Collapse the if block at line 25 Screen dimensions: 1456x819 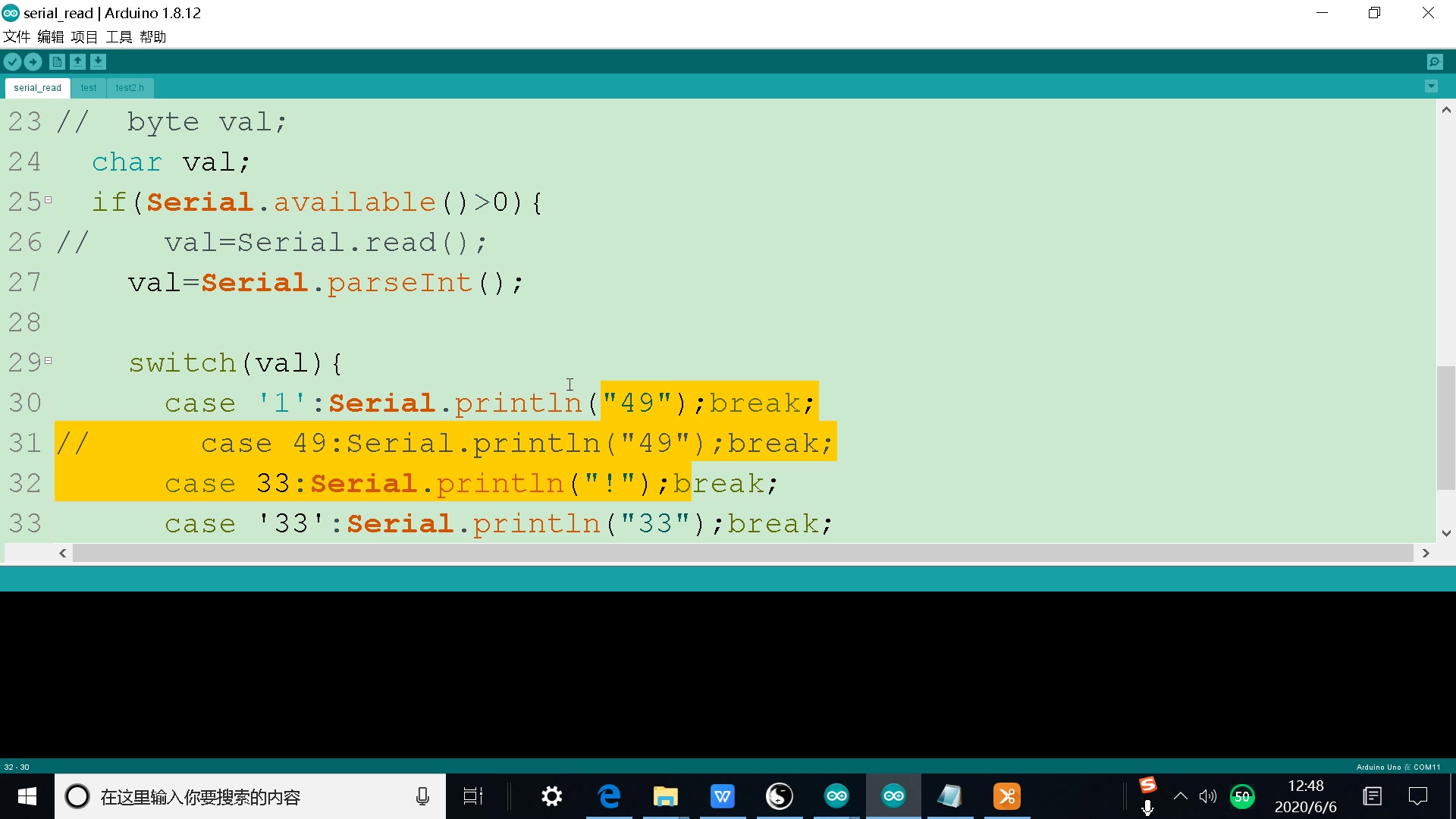[49, 199]
